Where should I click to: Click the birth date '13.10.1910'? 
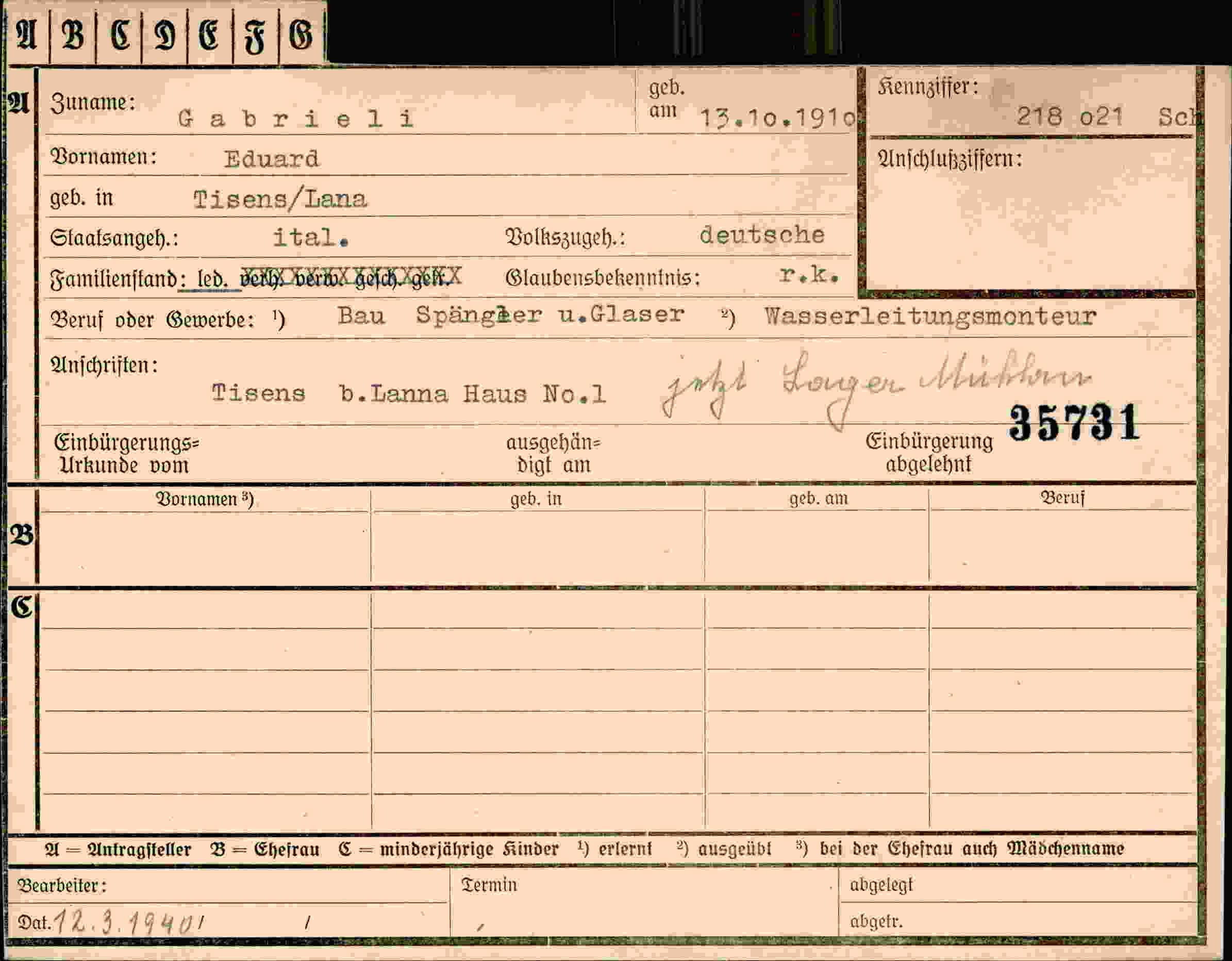tap(777, 118)
